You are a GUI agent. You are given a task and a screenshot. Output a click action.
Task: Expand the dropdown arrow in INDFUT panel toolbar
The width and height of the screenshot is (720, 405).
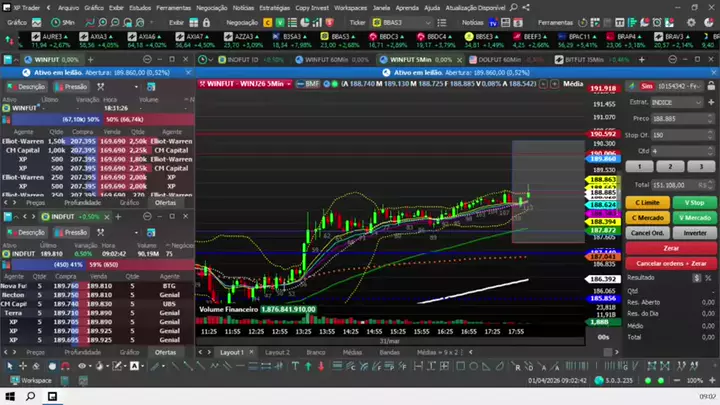point(136,233)
